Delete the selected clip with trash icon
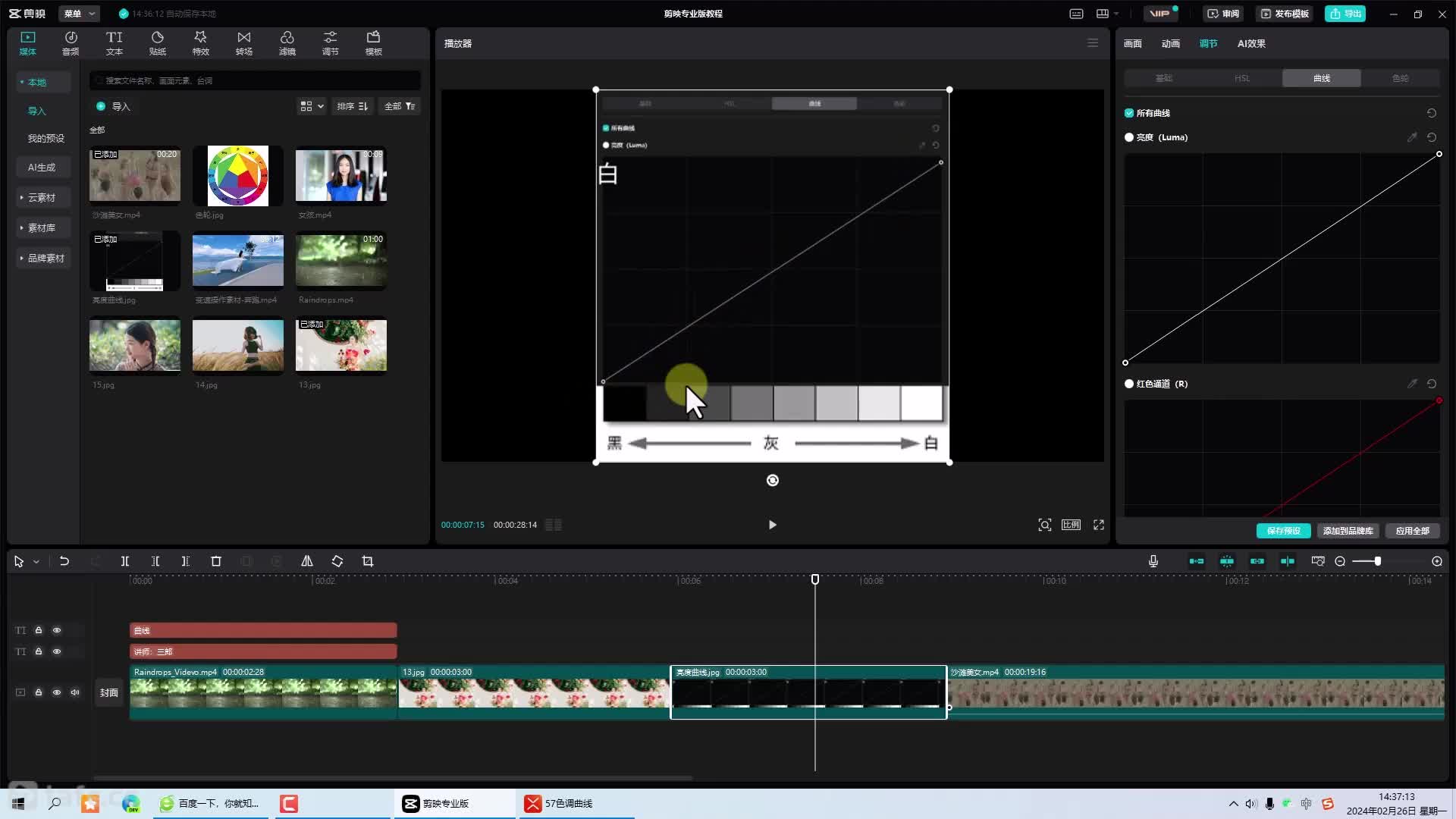This screenshot has width=1456, height=819. (216, 561)
